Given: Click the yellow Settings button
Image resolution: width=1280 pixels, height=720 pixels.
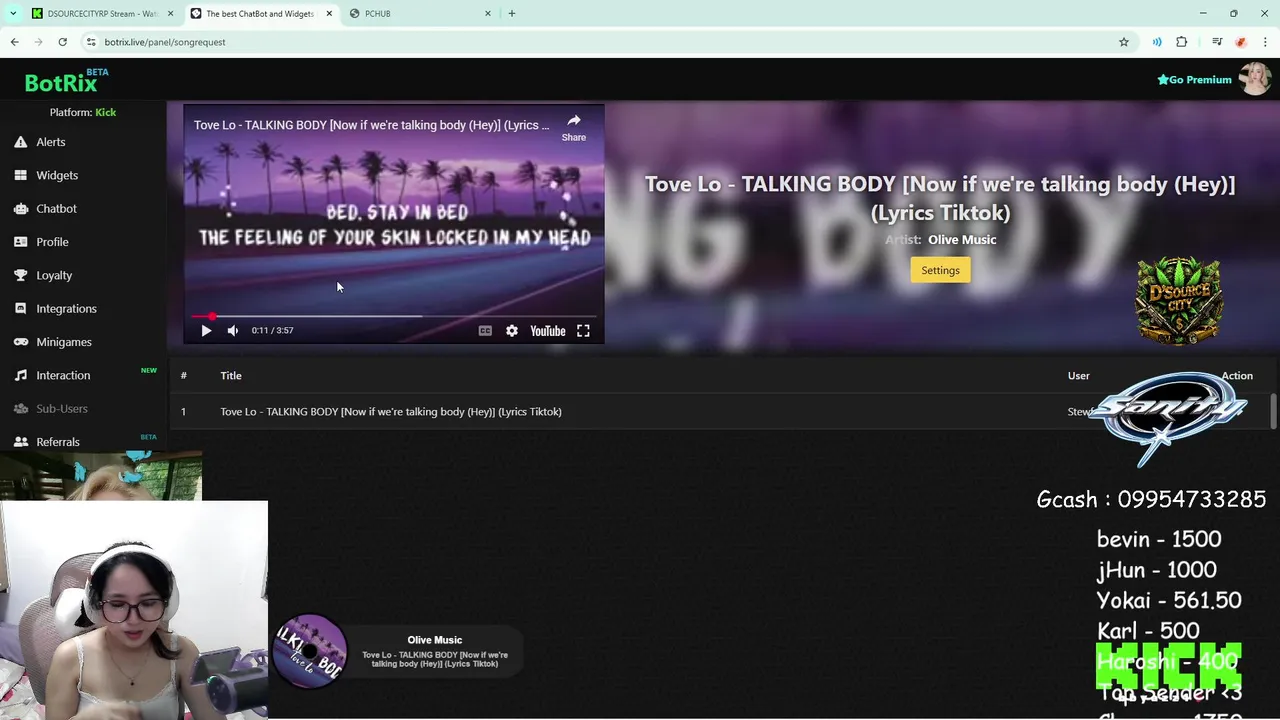Looking at the screenshot, I should (940, 270).
